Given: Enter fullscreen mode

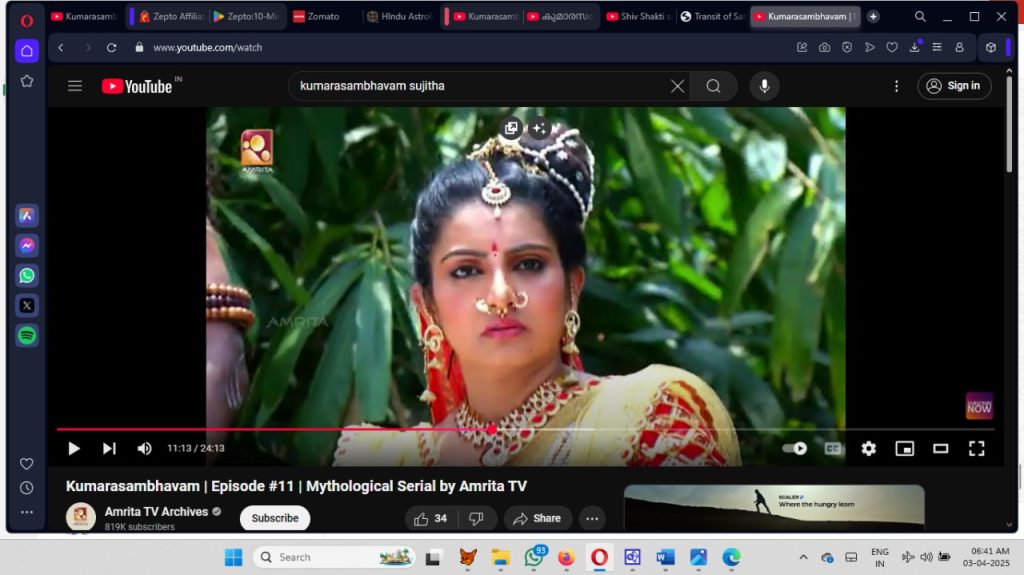Looking at the screenshot, I should (x=976, y=448).
